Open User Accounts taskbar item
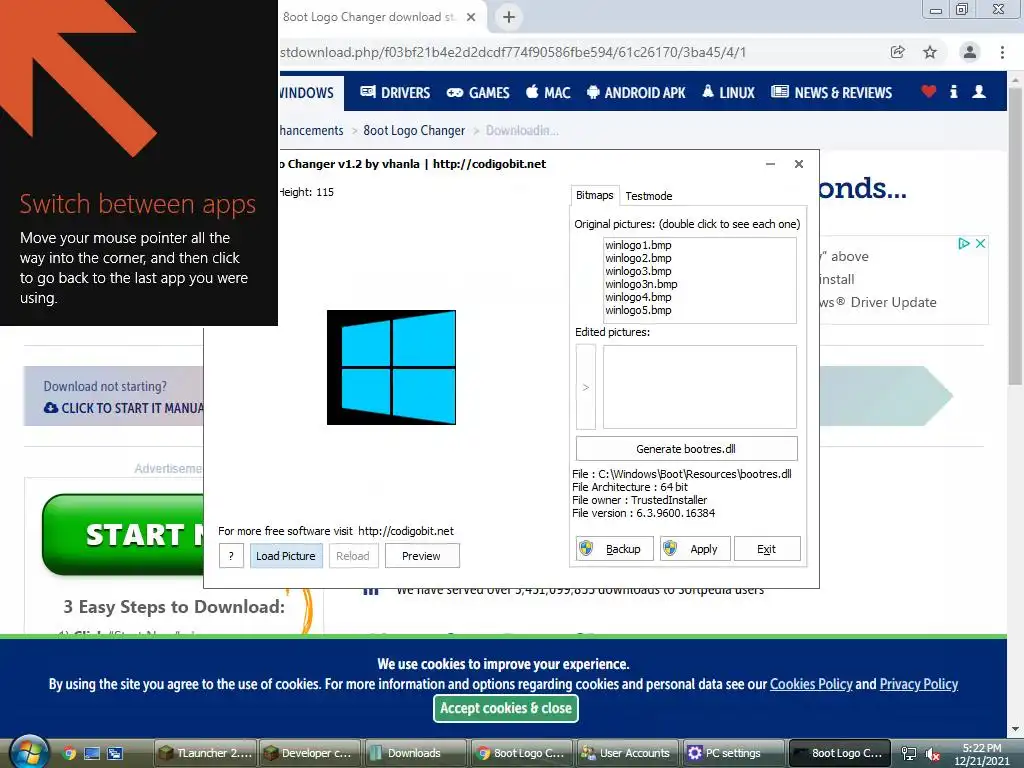This screenshot has width=1024, height=768. [x=627, y=753]
